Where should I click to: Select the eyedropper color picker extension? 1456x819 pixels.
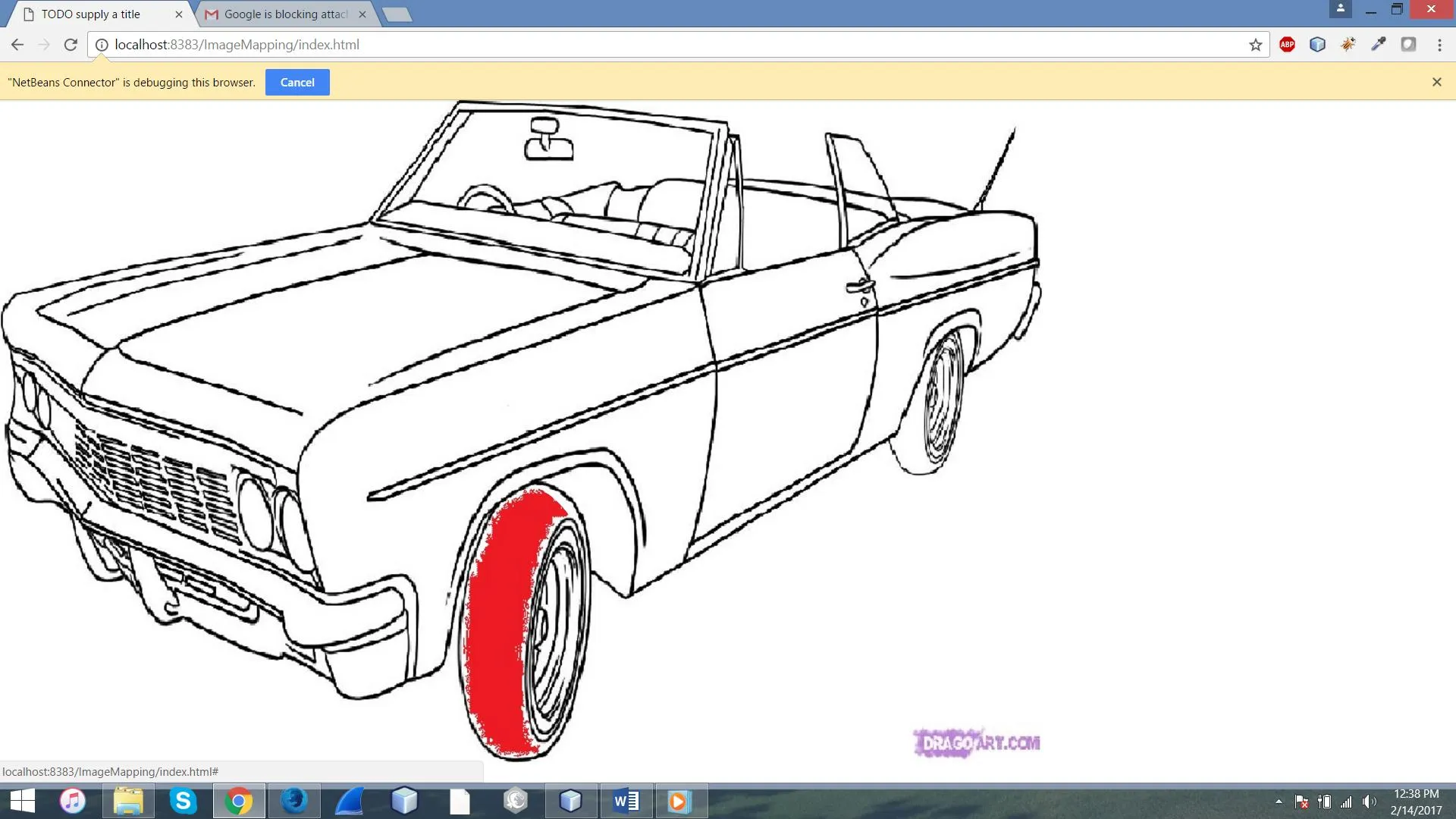[1378, 45]
